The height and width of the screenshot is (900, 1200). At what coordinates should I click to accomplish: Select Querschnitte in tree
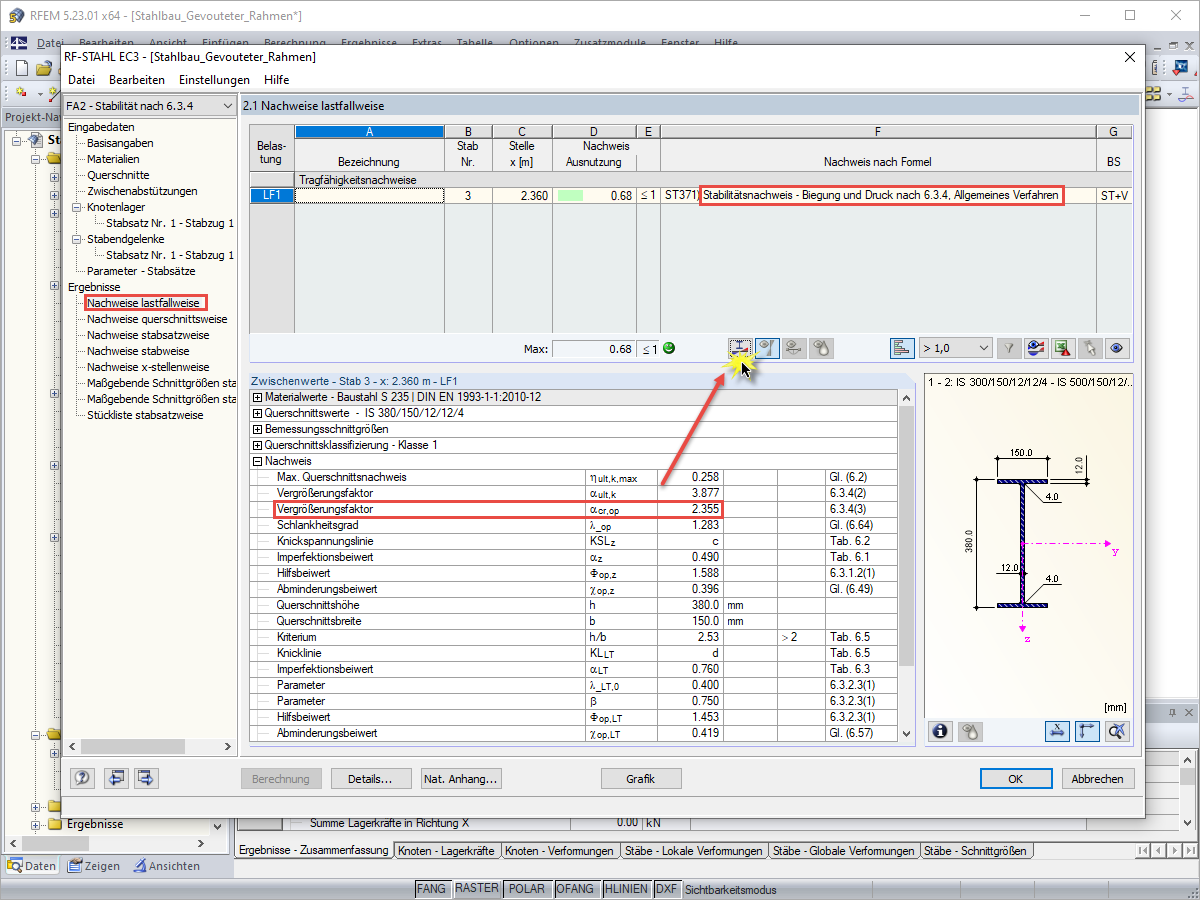click(x=116, y=175)
